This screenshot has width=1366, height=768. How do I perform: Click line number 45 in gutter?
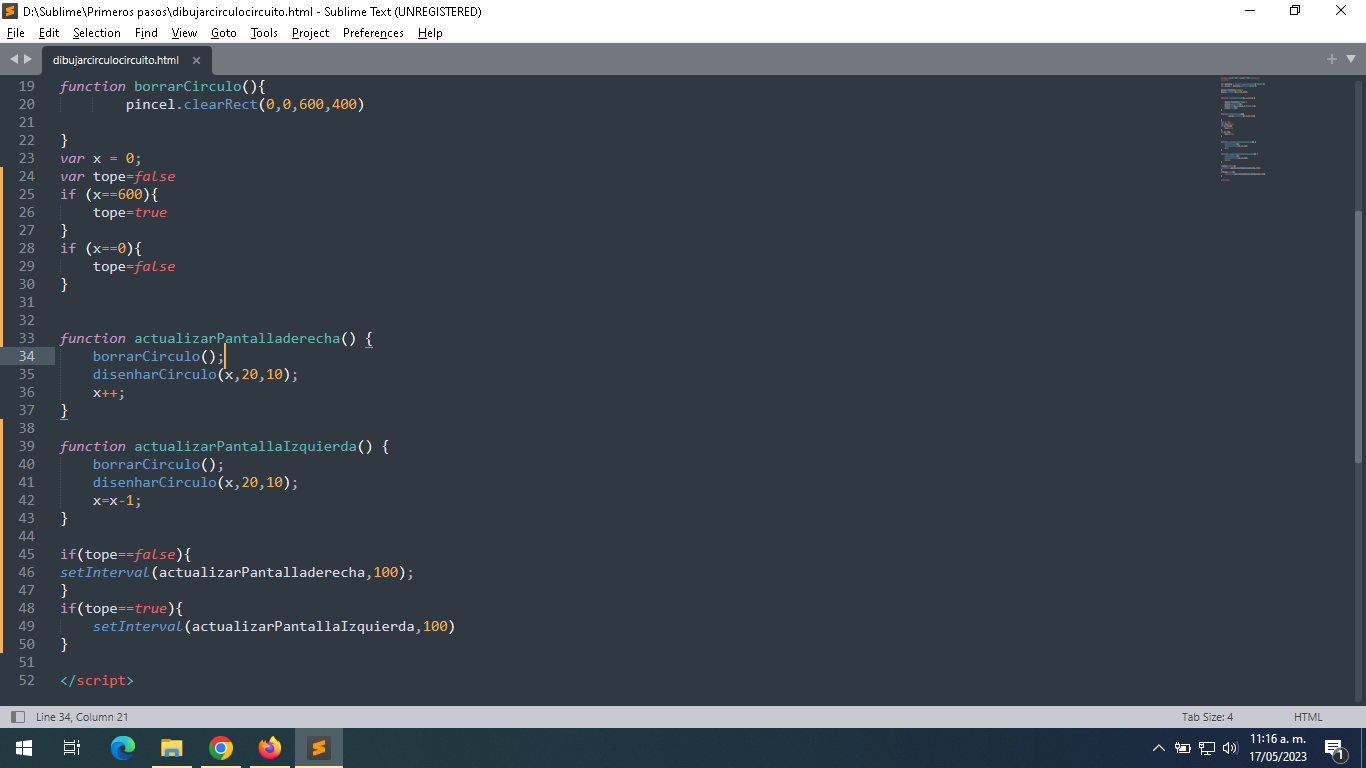[26, 554]
